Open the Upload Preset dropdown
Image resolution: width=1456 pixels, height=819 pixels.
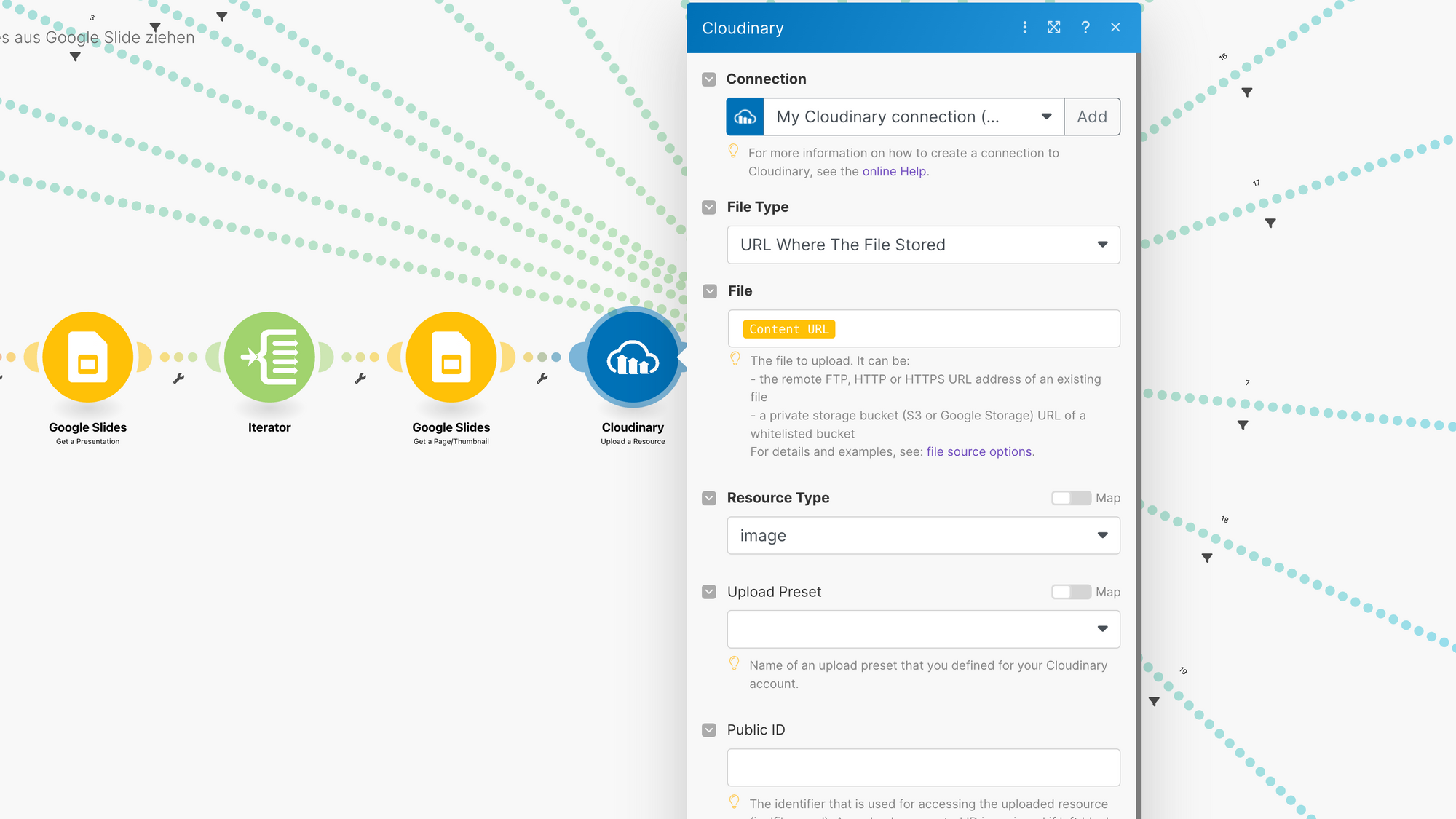tap(923, 629)
